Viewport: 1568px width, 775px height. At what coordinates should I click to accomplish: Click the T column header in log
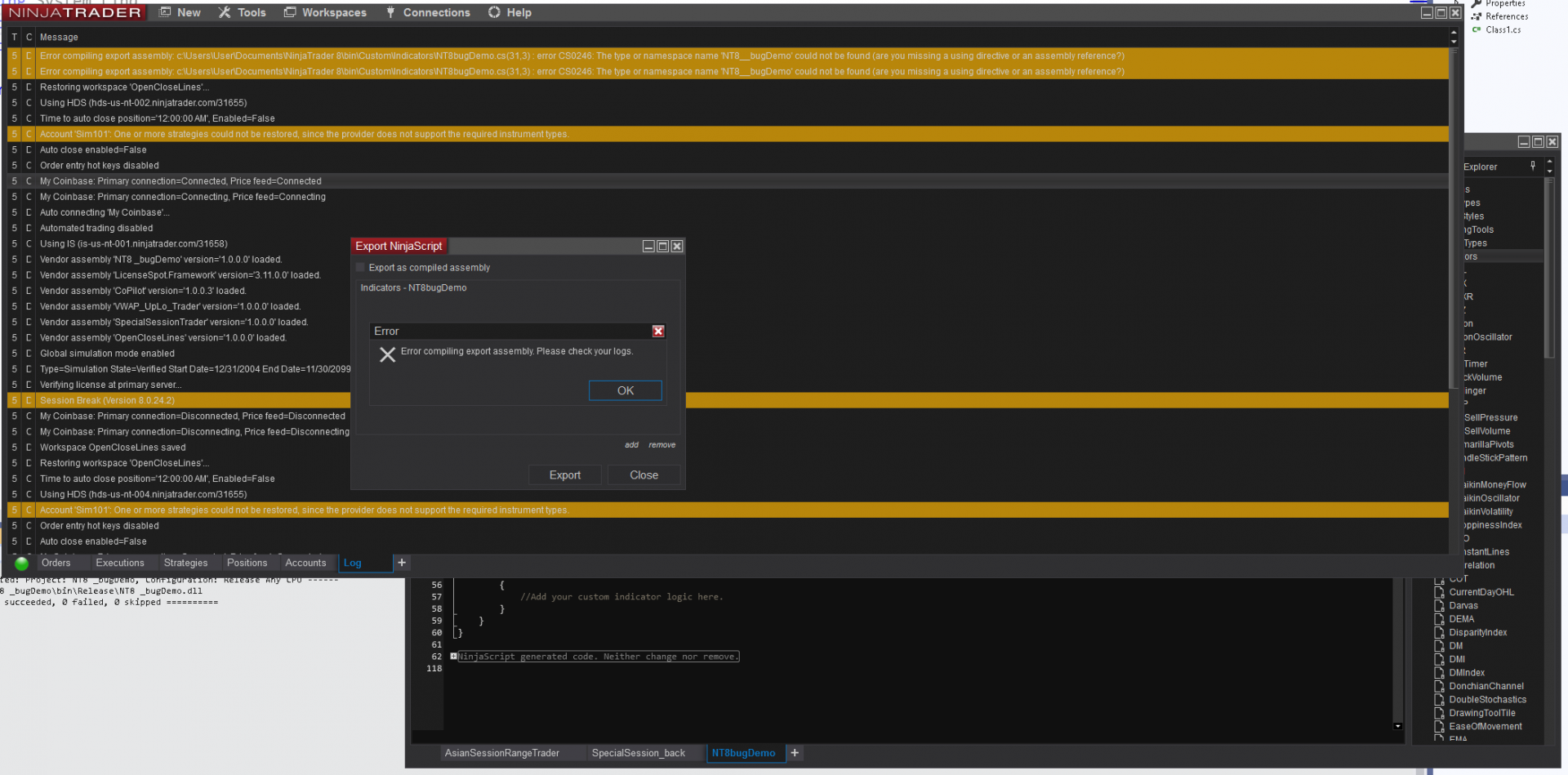(14, 38)
